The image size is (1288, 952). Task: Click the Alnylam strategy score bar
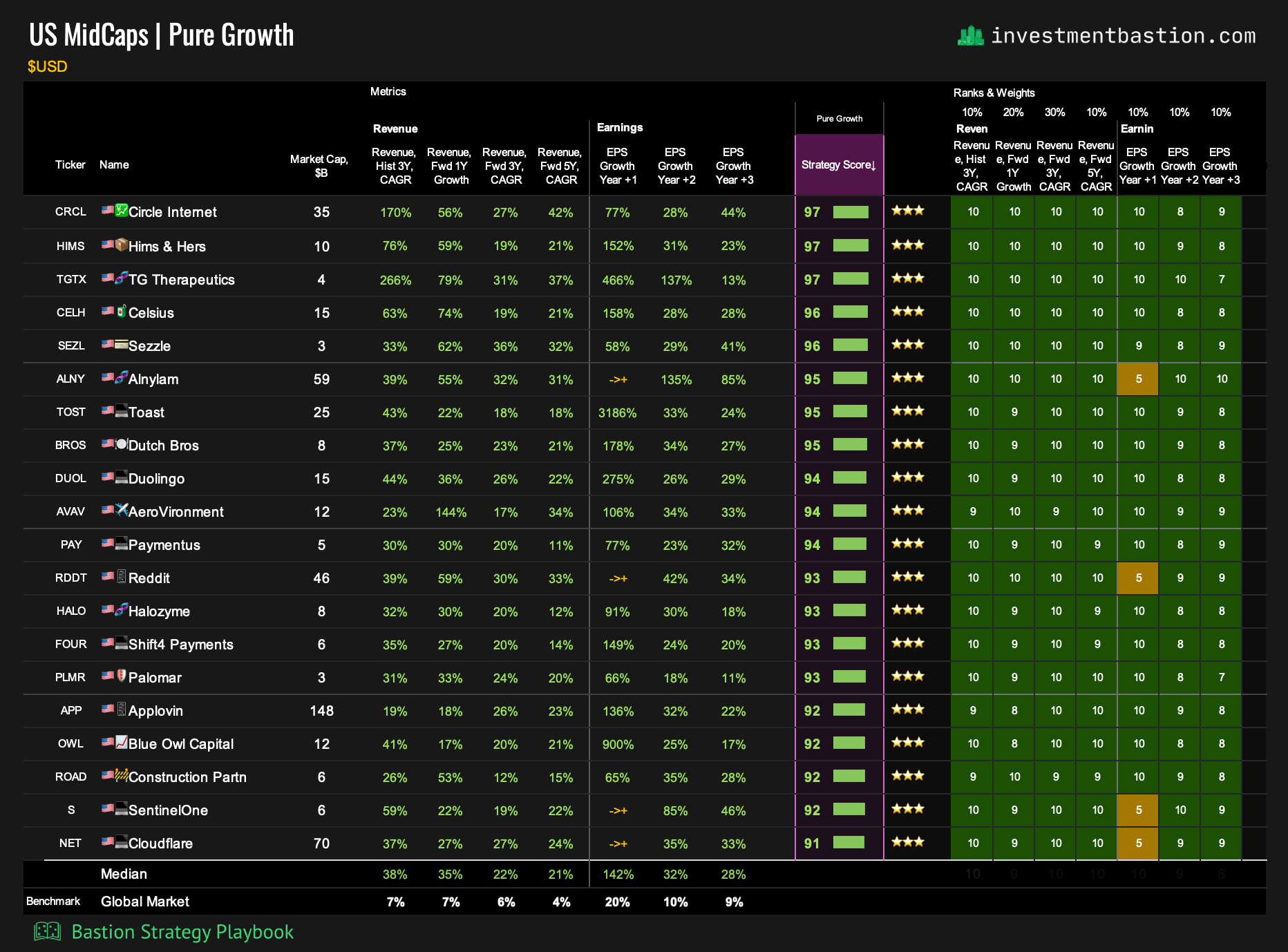[x=850, y=378]
